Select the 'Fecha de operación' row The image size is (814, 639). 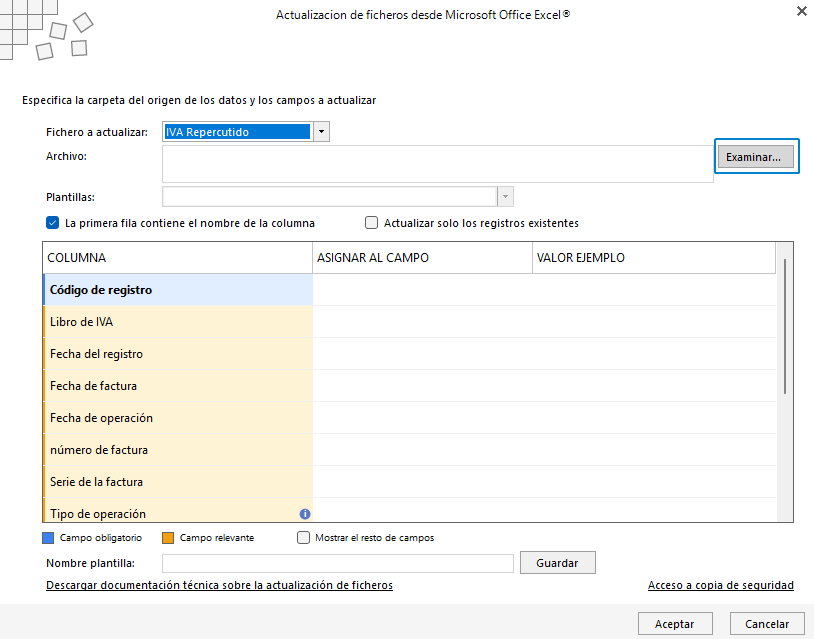pos(410,418)
